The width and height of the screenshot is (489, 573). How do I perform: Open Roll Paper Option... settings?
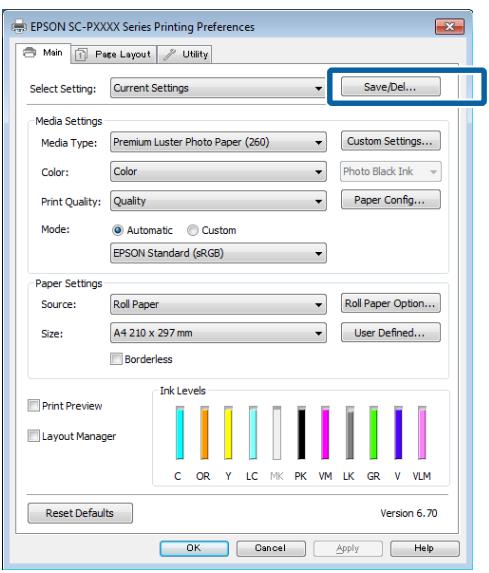pyautogui.click(x=390, y=303)
